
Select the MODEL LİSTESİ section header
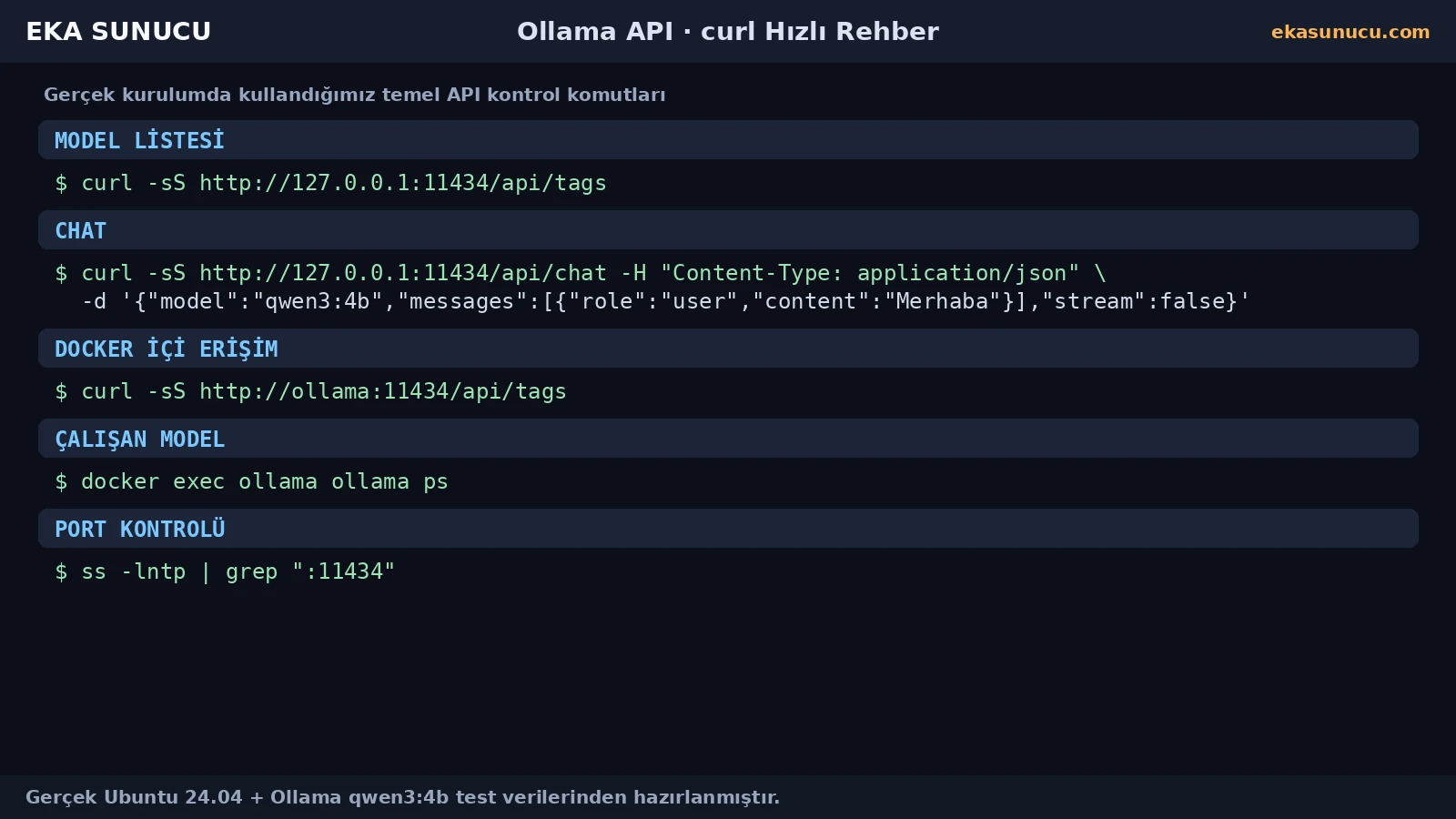[728, 140]
